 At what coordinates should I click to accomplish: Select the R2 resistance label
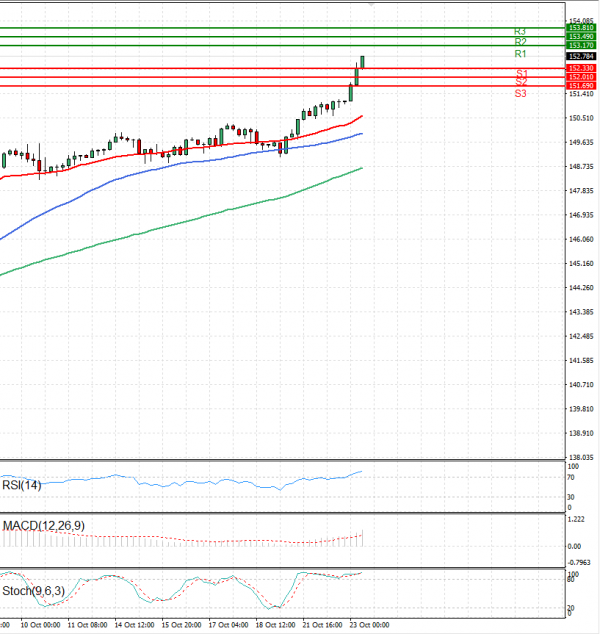pos(520,42)
